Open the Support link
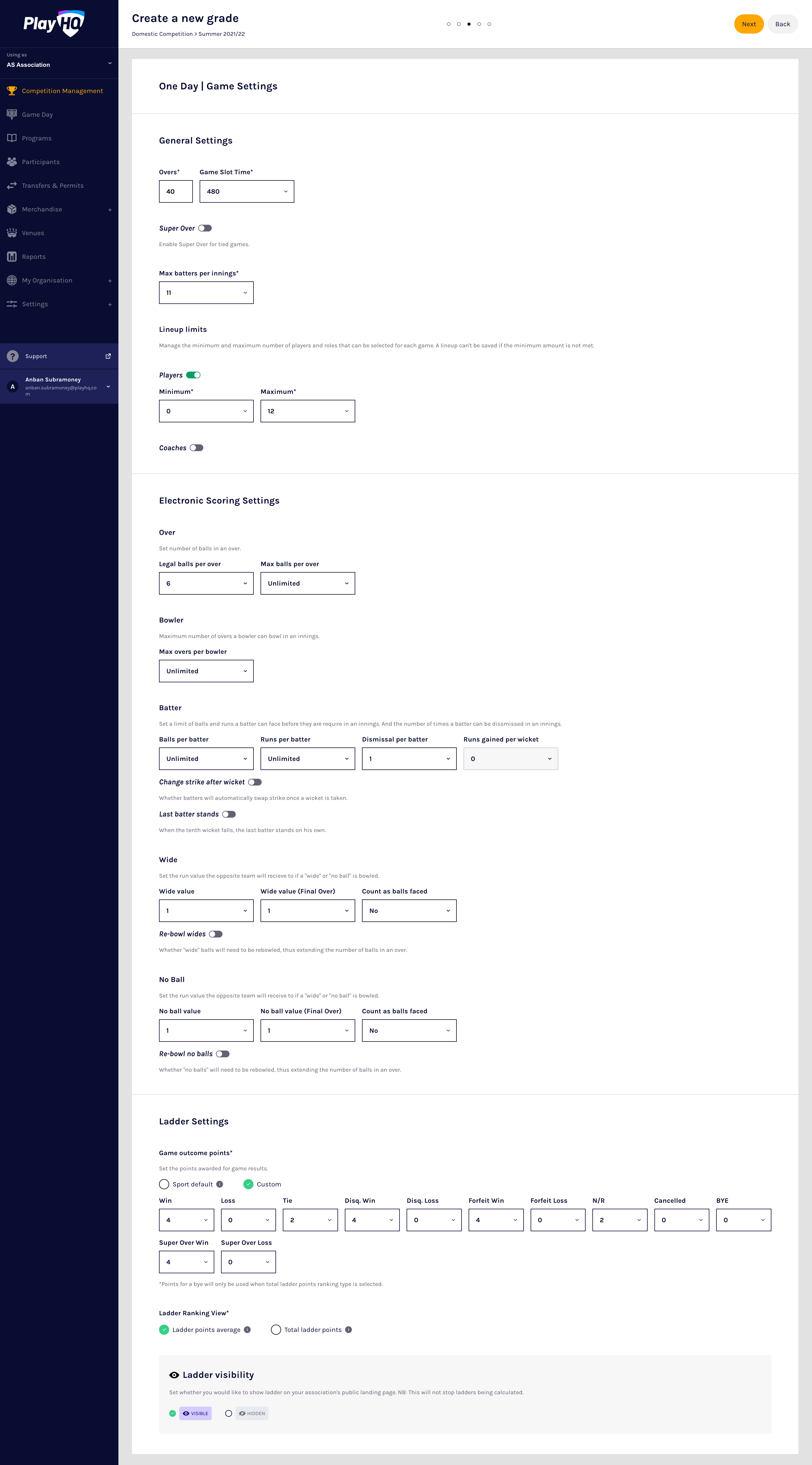 36,356
